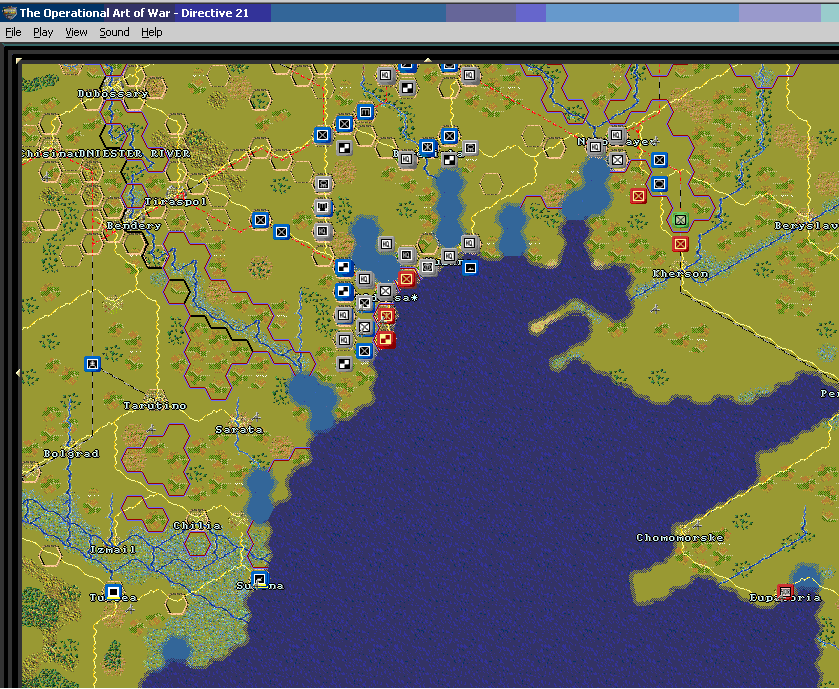The height and width of the screenshot is (689, 839).
Task: Select the rightmost gray HQ unit on the top row
Action: [x=469, y=75]
